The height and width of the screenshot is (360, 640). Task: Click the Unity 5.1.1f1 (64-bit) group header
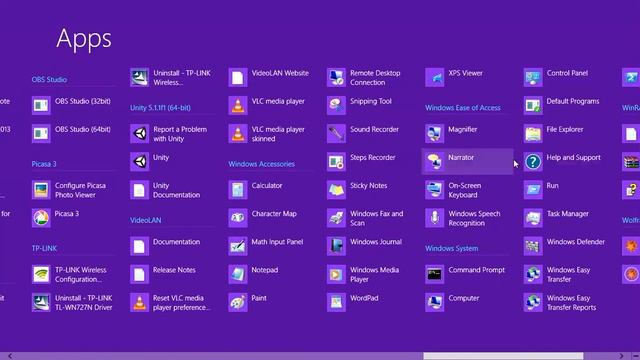point(160,108)
